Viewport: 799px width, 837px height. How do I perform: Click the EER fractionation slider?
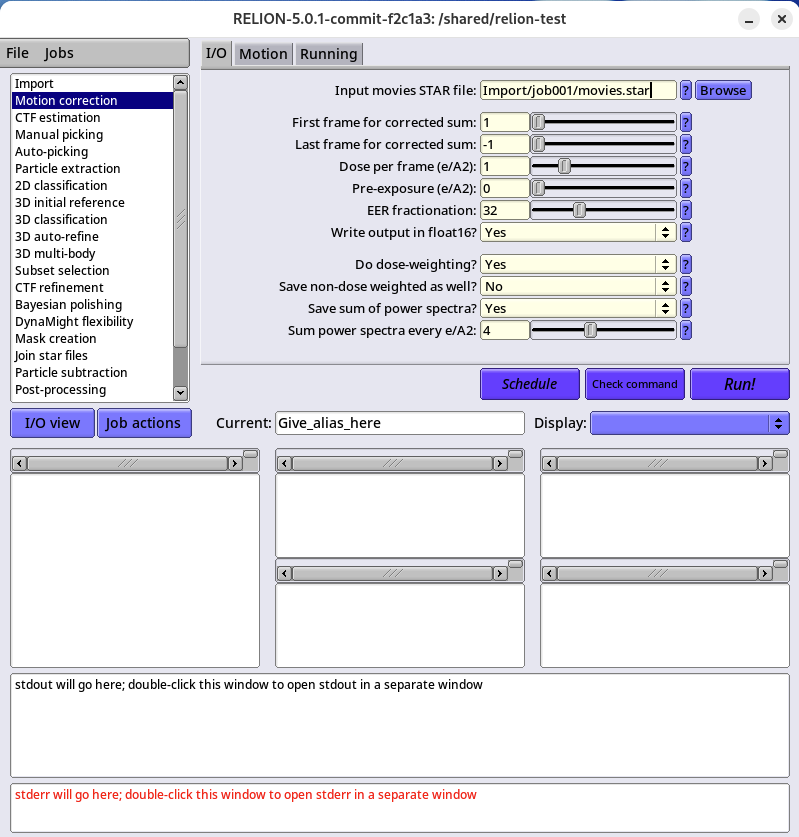pos(603,210)
